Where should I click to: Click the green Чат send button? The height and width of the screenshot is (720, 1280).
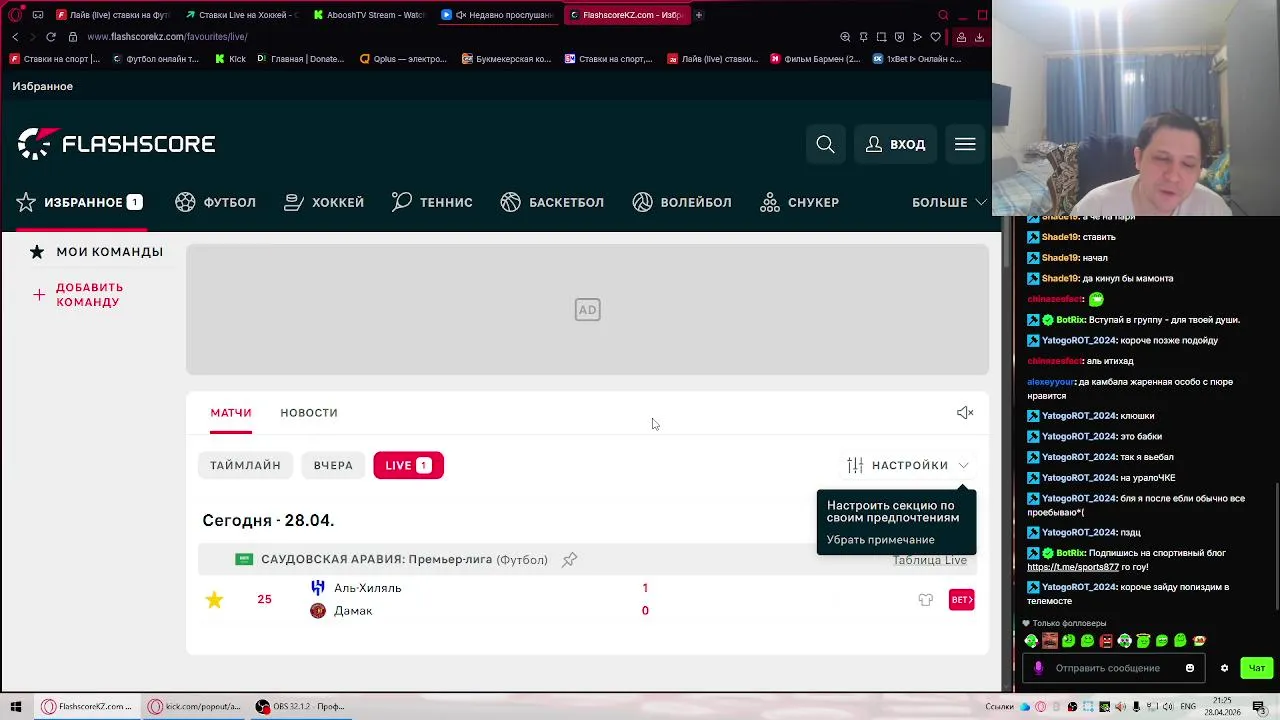pyautogui.click(x=1256, y=668)
